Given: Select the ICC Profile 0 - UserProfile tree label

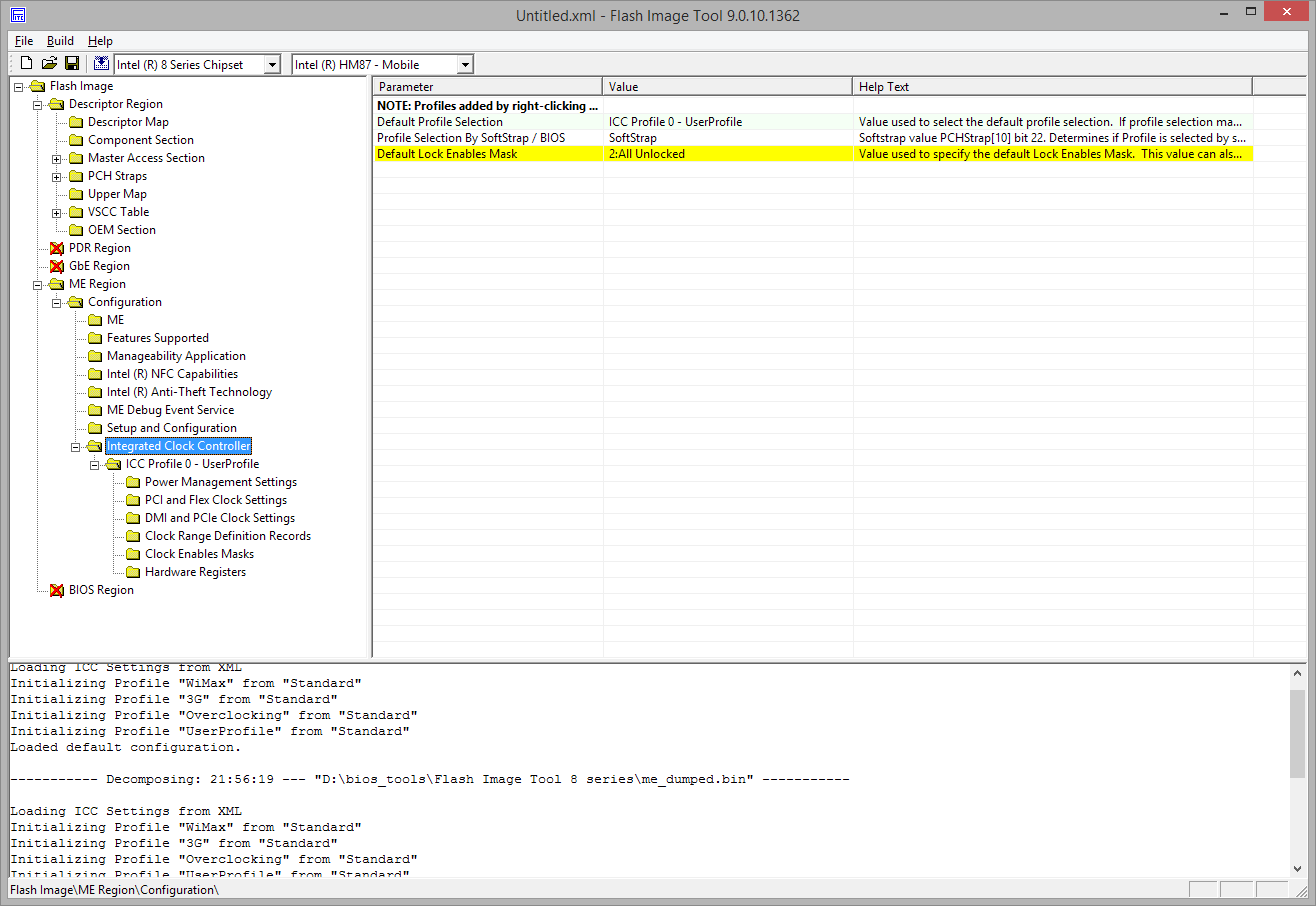Looking at the screenshot, I should pyautogui.click(x=192, y=464).
